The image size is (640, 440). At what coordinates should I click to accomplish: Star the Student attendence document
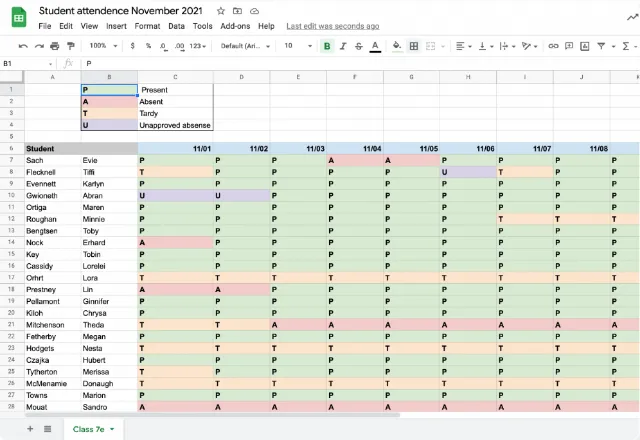221,11
